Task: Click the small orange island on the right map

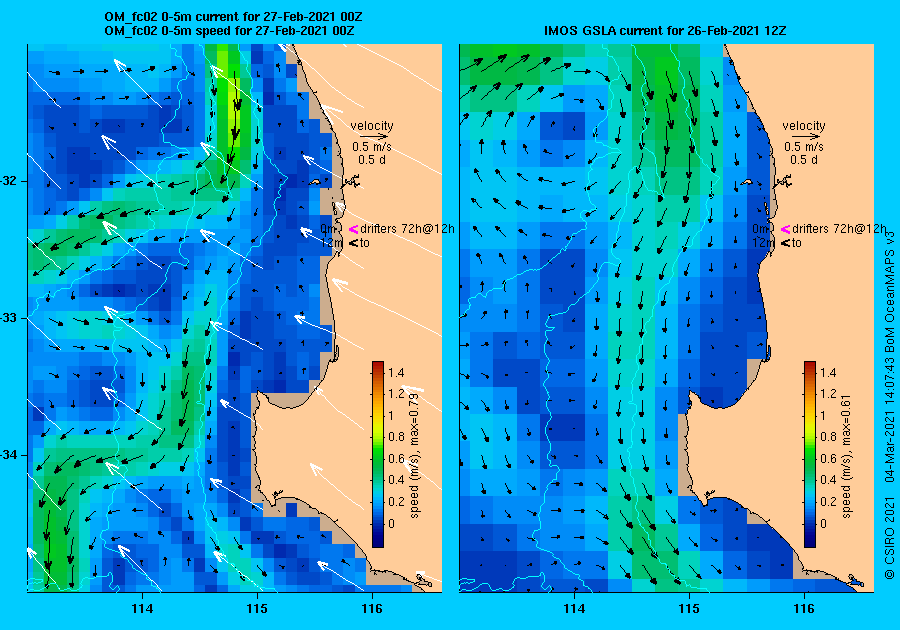Action: point(747,182)
